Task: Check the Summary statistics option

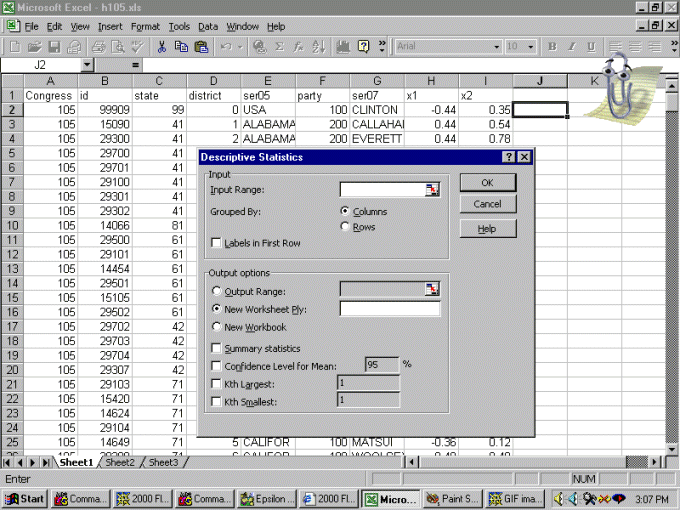Action: tap(216, 348)
